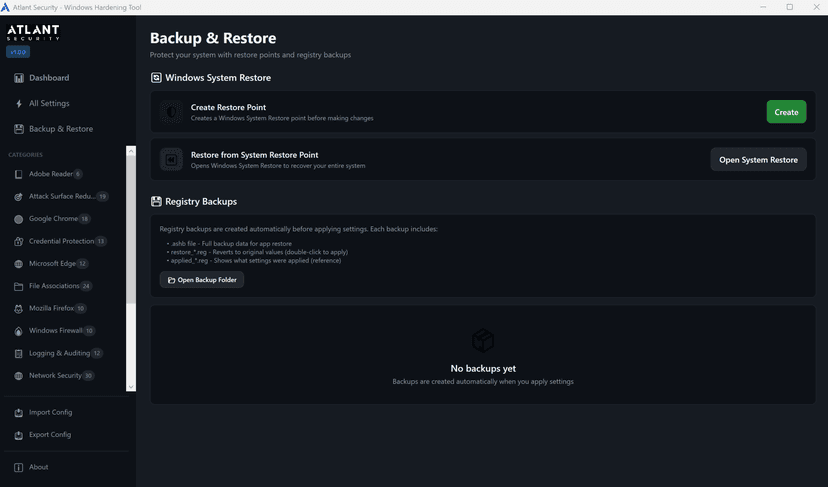
Task: Click the Logging & Auditing clipboard icon
Action: (x=18, y=353)
